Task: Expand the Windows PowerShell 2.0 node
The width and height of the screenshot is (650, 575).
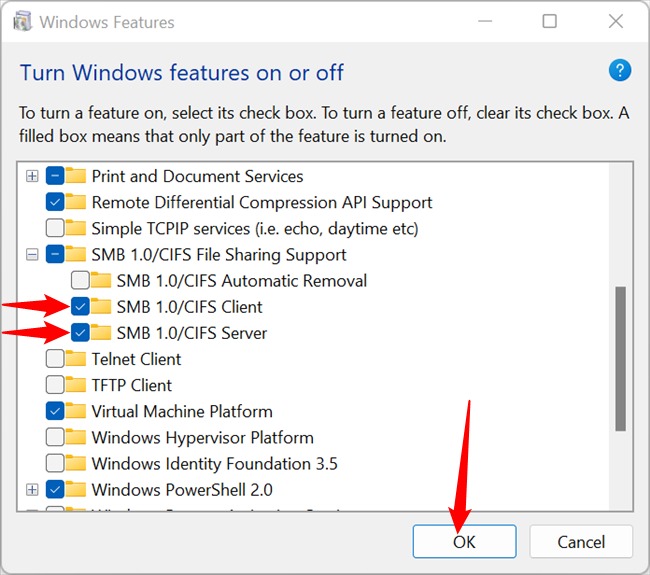Action: pyautogui.click(x=33, y=490)
